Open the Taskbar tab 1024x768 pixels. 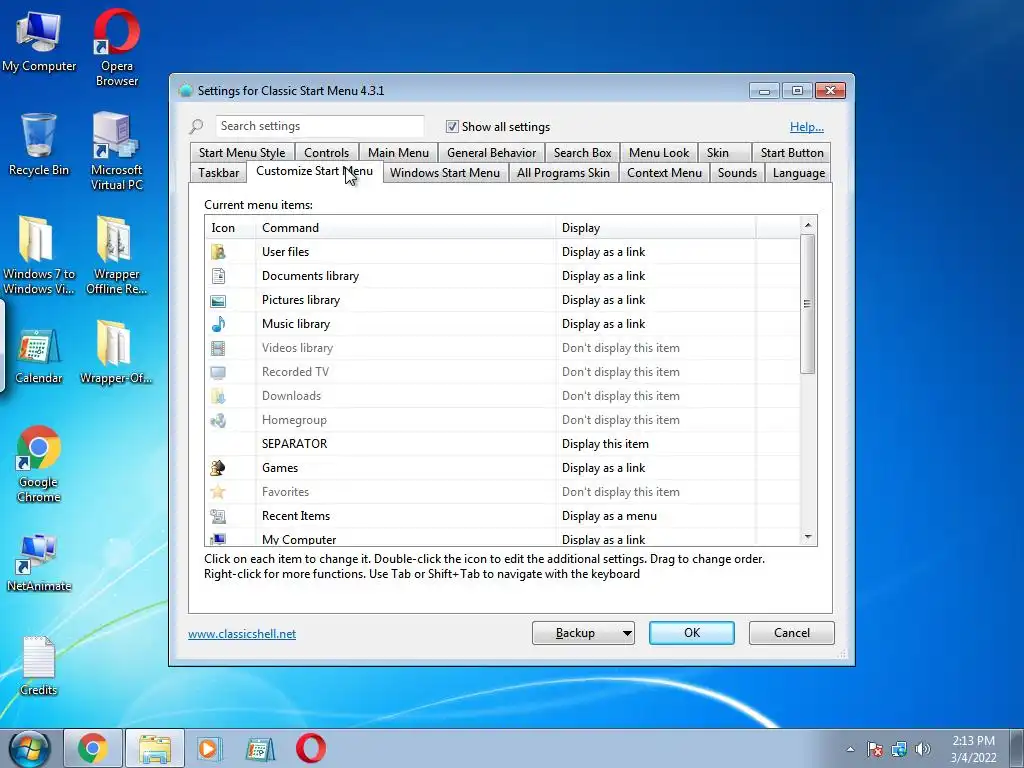pyautogui.click(x=218, y=173)
